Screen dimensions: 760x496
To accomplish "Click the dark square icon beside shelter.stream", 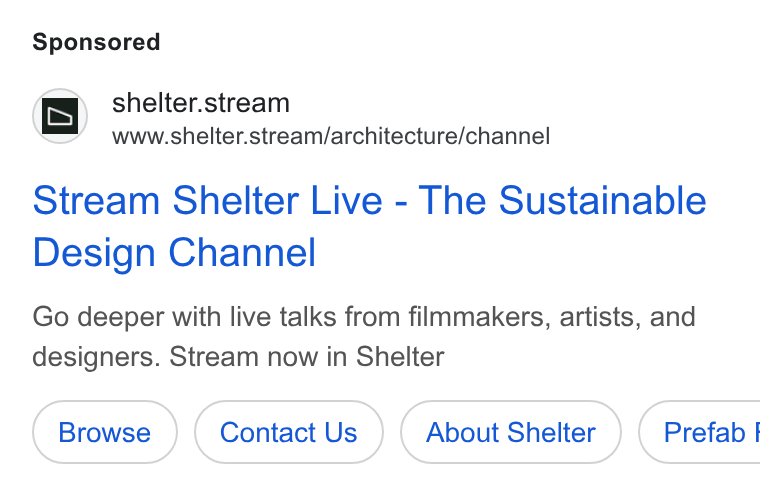I will pyautogui.click(x=60, y=116).
